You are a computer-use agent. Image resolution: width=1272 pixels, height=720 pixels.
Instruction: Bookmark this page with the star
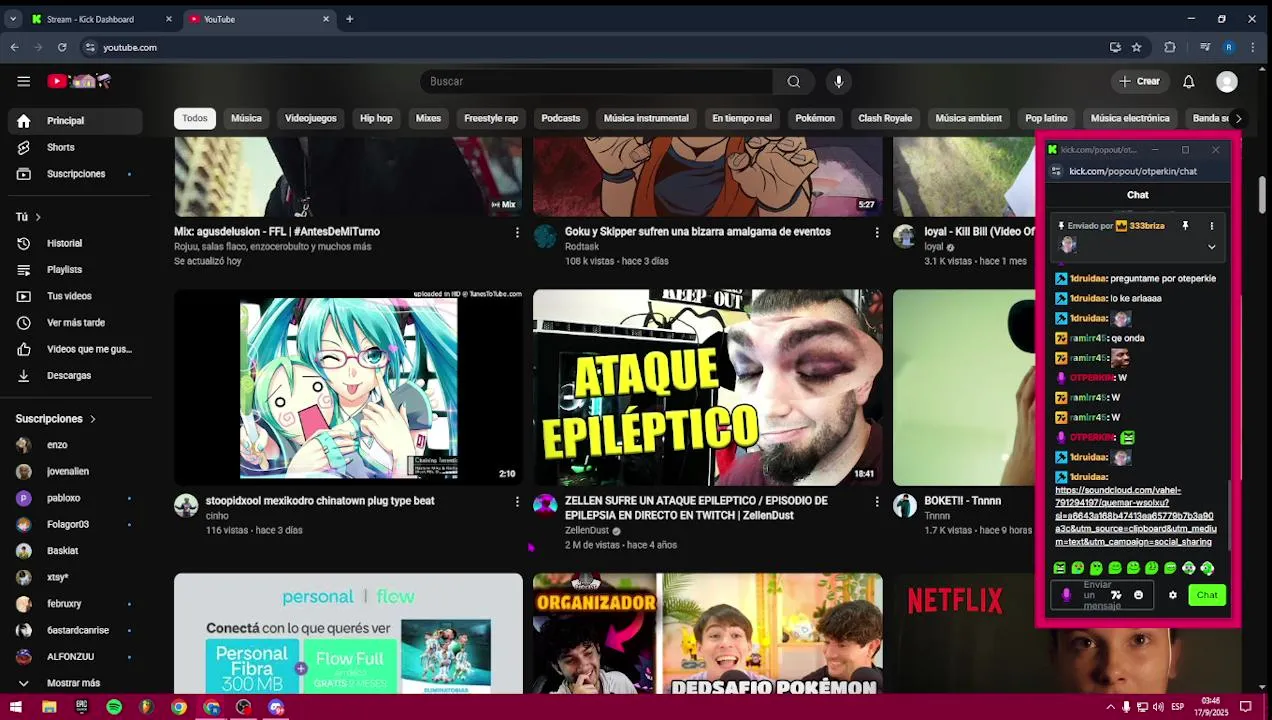[x=1136, y=47]
